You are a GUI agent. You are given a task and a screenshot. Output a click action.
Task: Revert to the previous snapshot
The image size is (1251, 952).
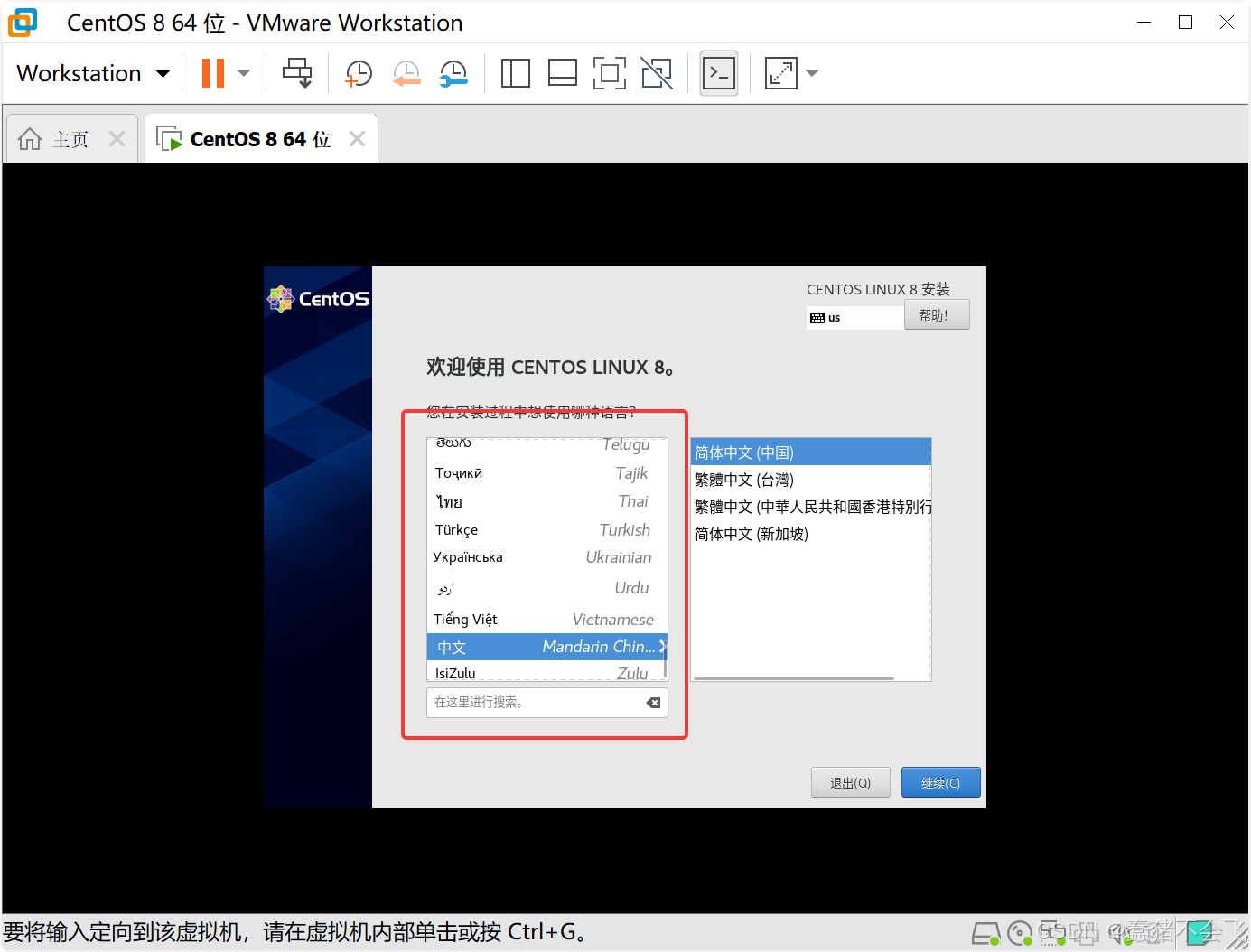(x=406, y=73)
